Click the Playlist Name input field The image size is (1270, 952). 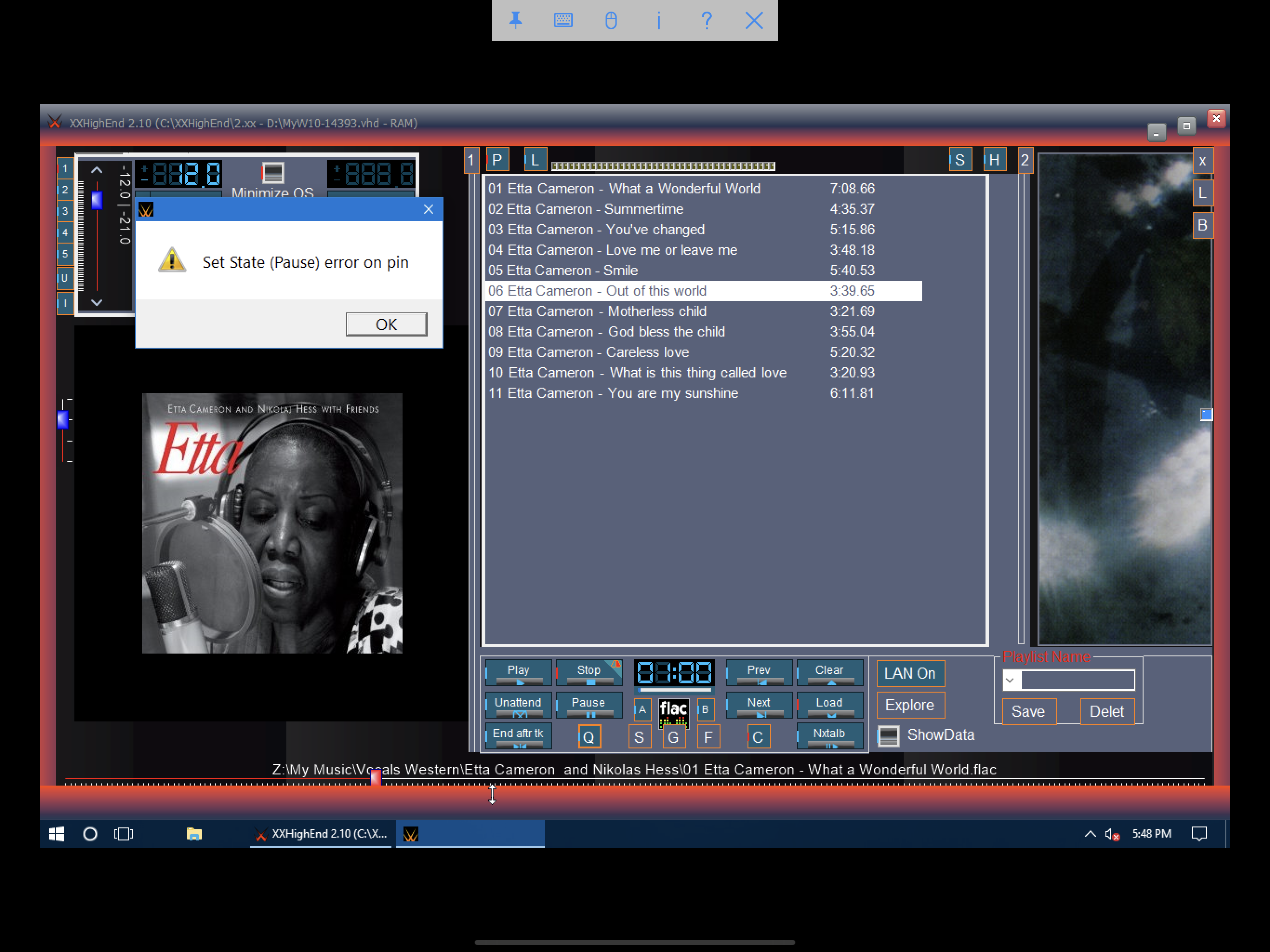point(1078,681)
